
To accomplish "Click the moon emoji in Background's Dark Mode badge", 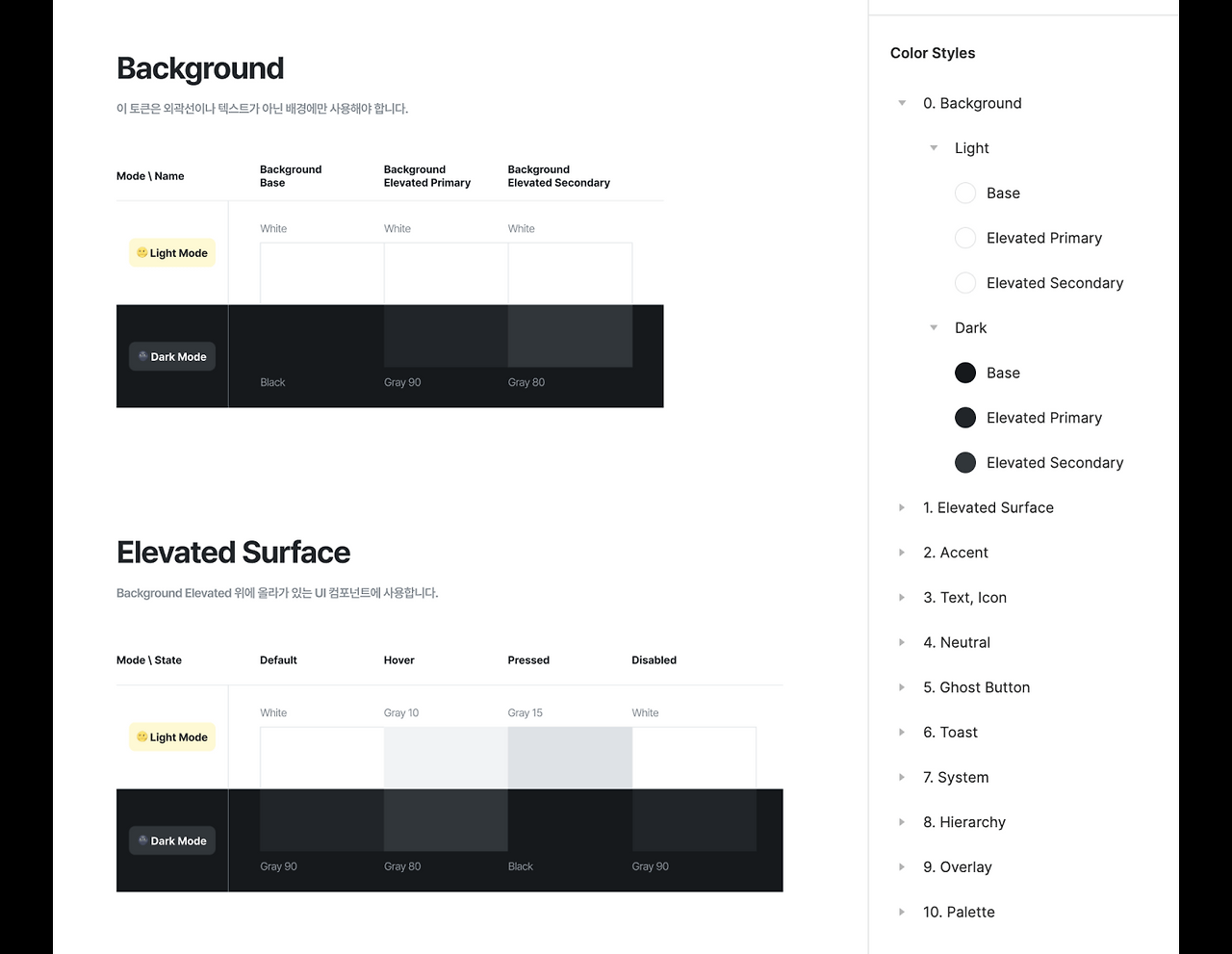I will (x=143, y=356).
